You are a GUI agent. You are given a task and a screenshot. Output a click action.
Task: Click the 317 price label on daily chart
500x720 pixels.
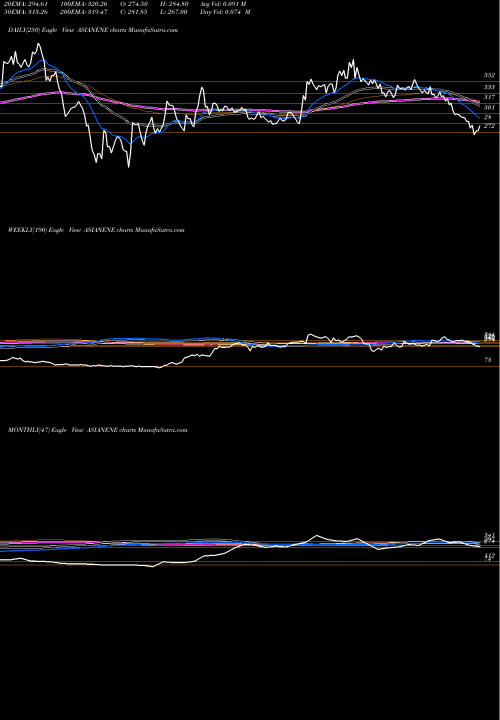pyautogui.click(x=489, y=97)
